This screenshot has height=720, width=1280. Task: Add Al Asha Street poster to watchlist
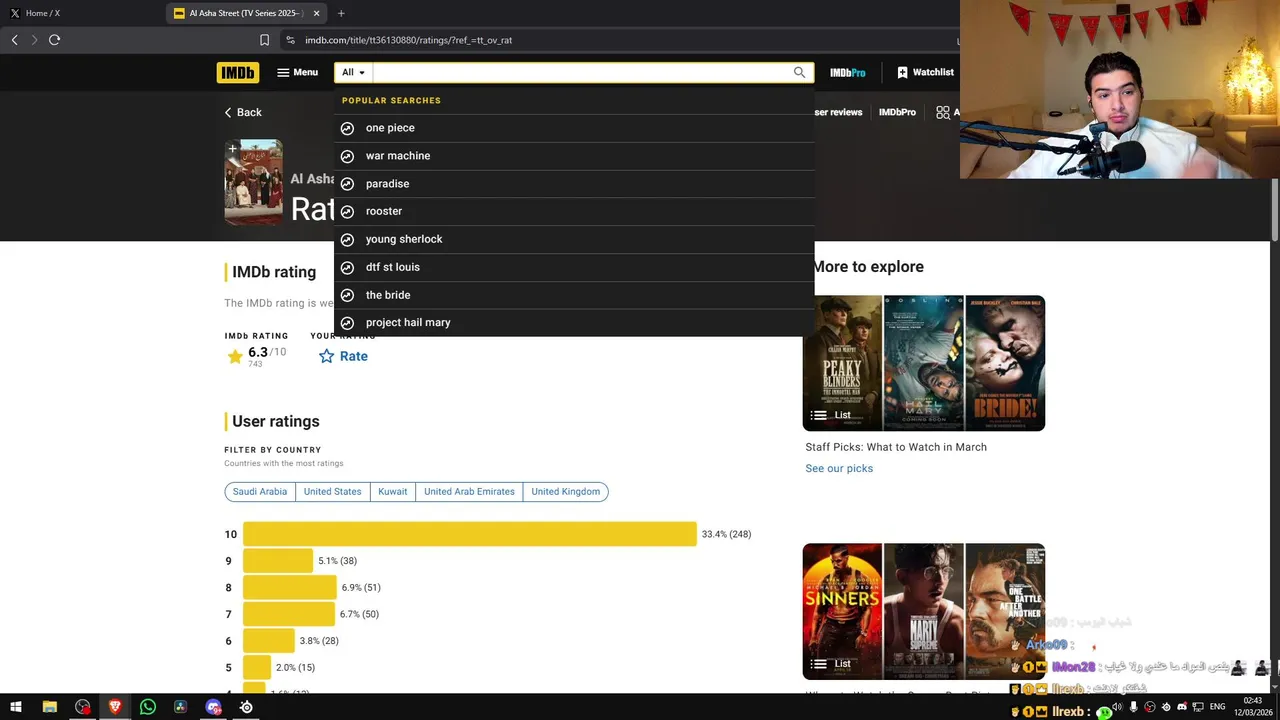(232, 149)
